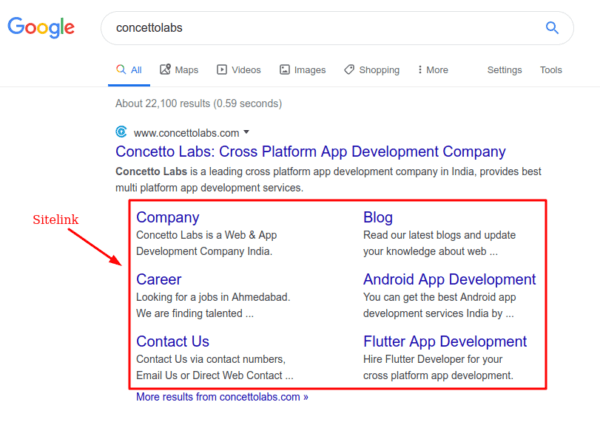Open the Contact Us sitelink

(172, 341)
